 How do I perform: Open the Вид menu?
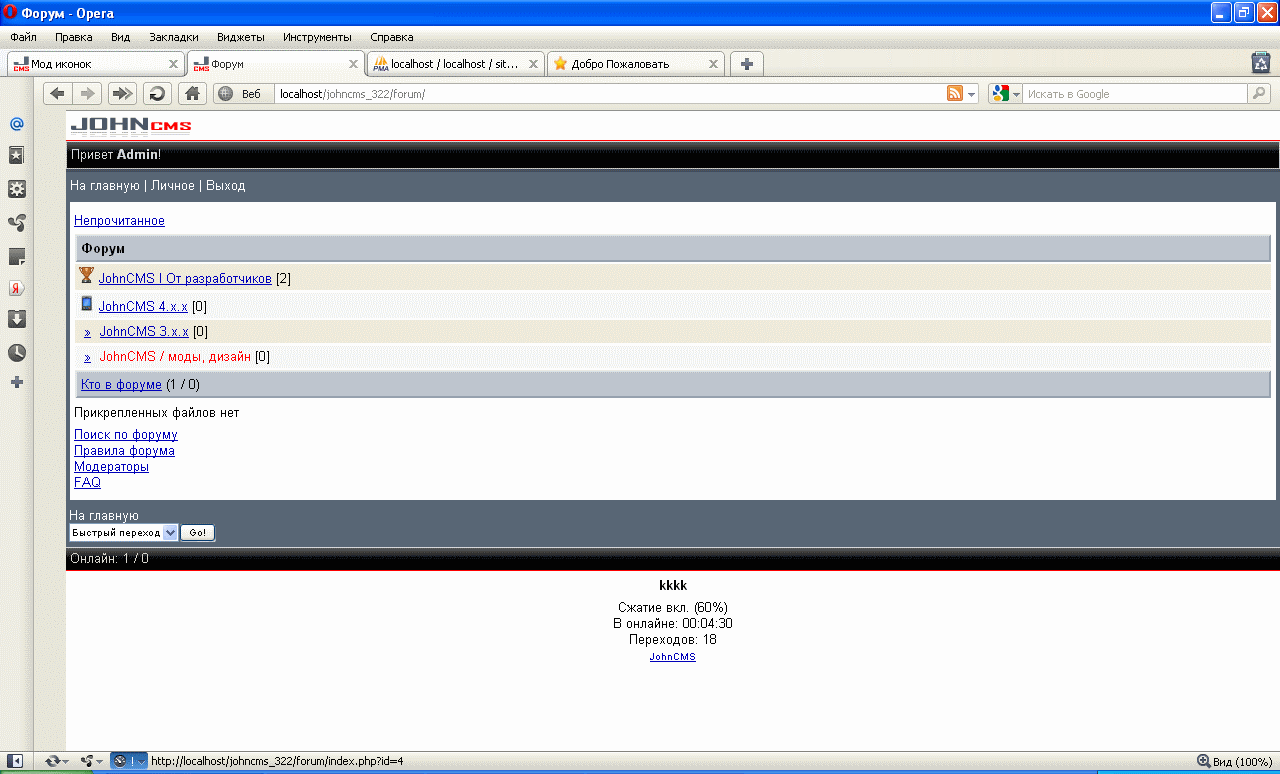(x=120, y=37)
